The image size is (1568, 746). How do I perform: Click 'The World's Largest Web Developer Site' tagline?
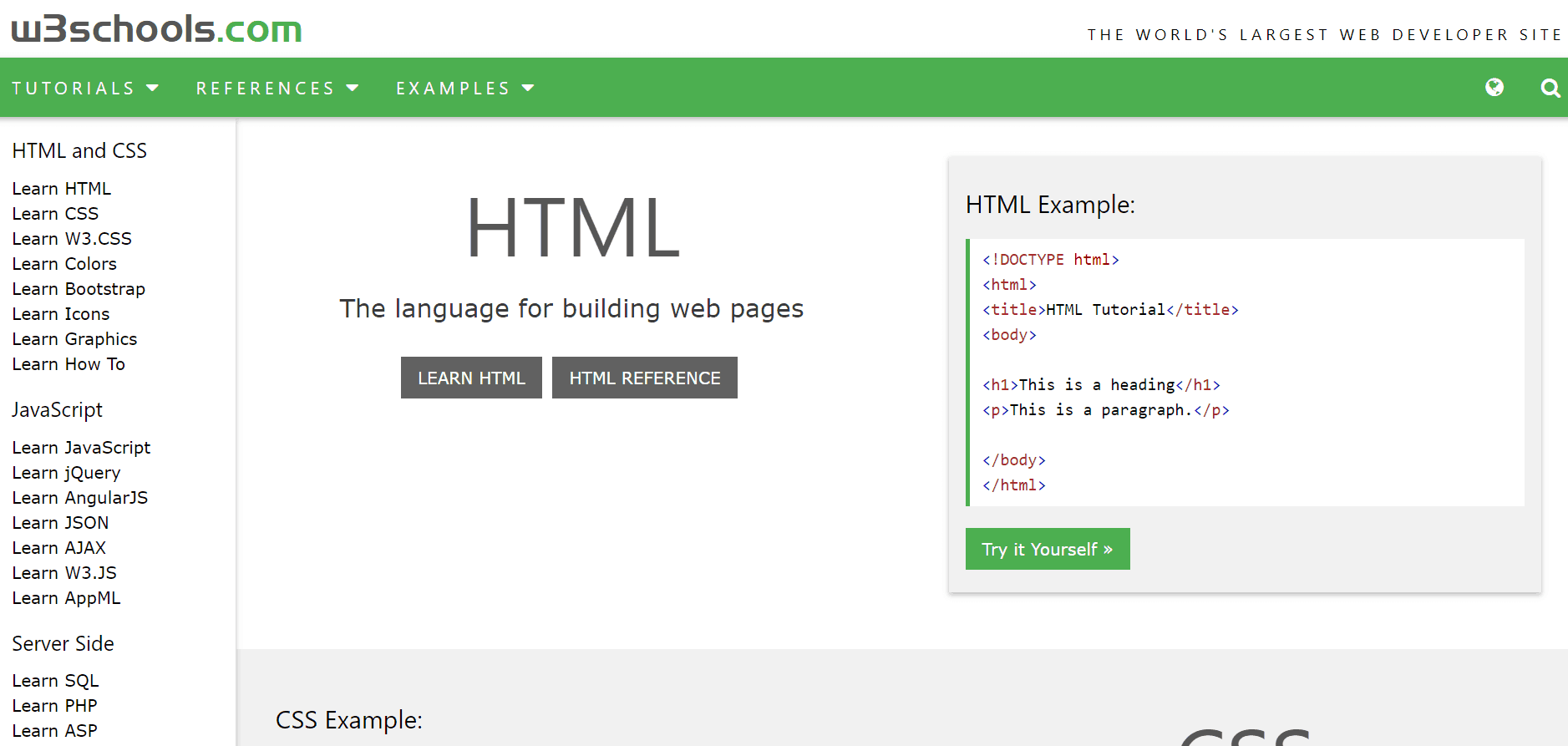point(1324,34)
